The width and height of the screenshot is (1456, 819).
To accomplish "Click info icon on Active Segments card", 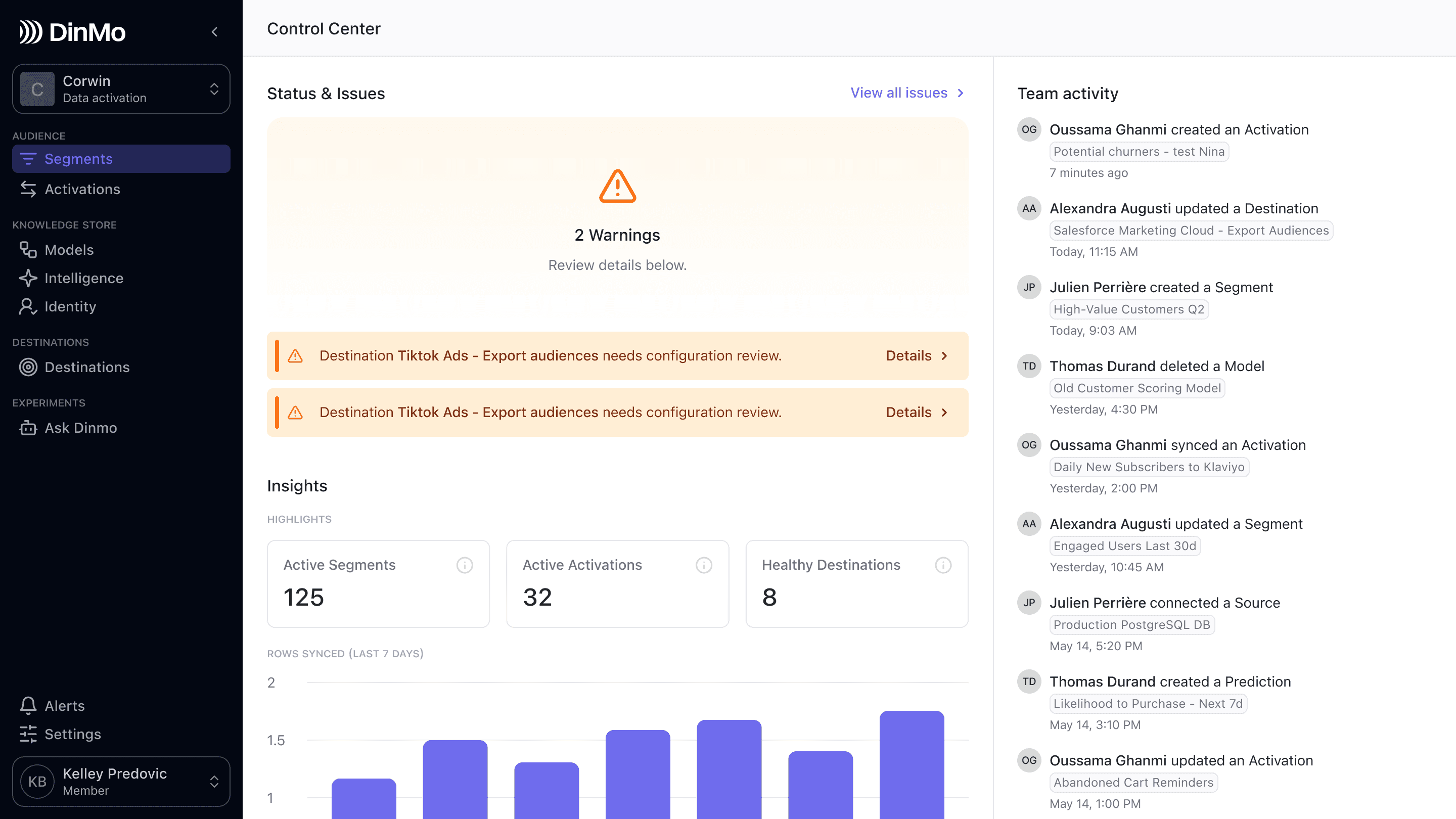I will tap(465, 565).
